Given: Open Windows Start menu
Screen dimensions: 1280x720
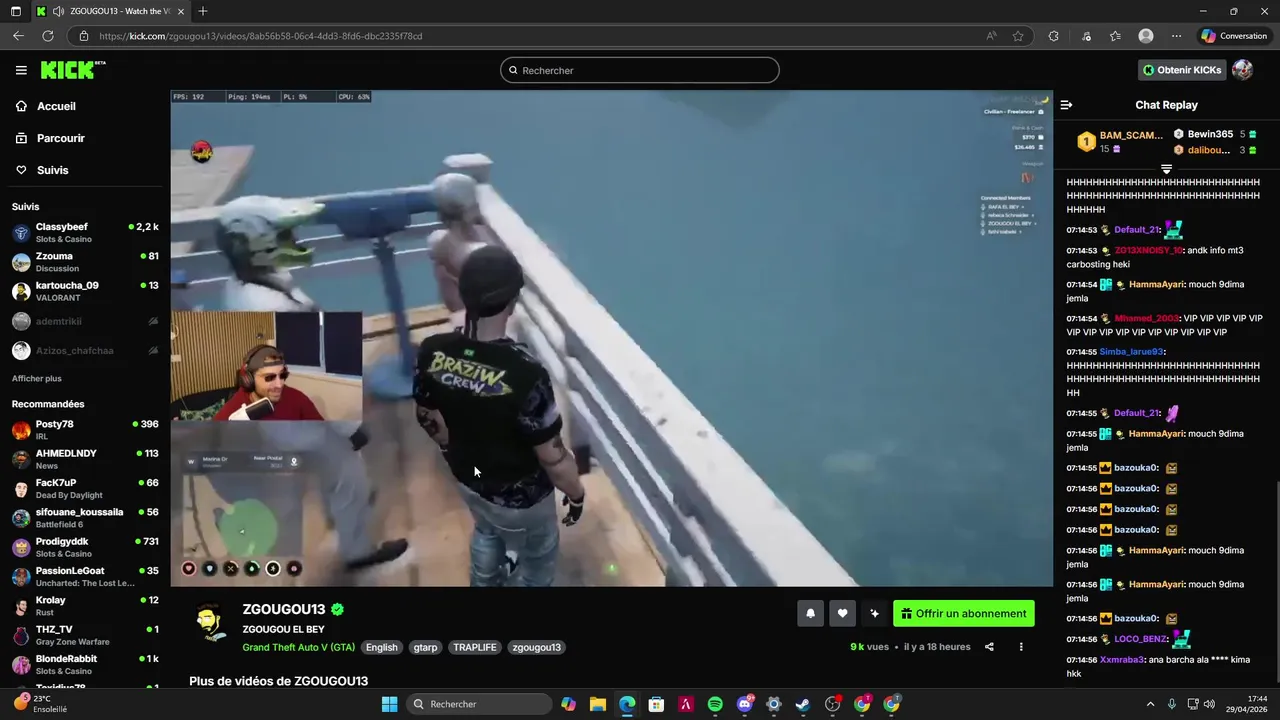Looking at the screenshot, I should coord(389,704).
